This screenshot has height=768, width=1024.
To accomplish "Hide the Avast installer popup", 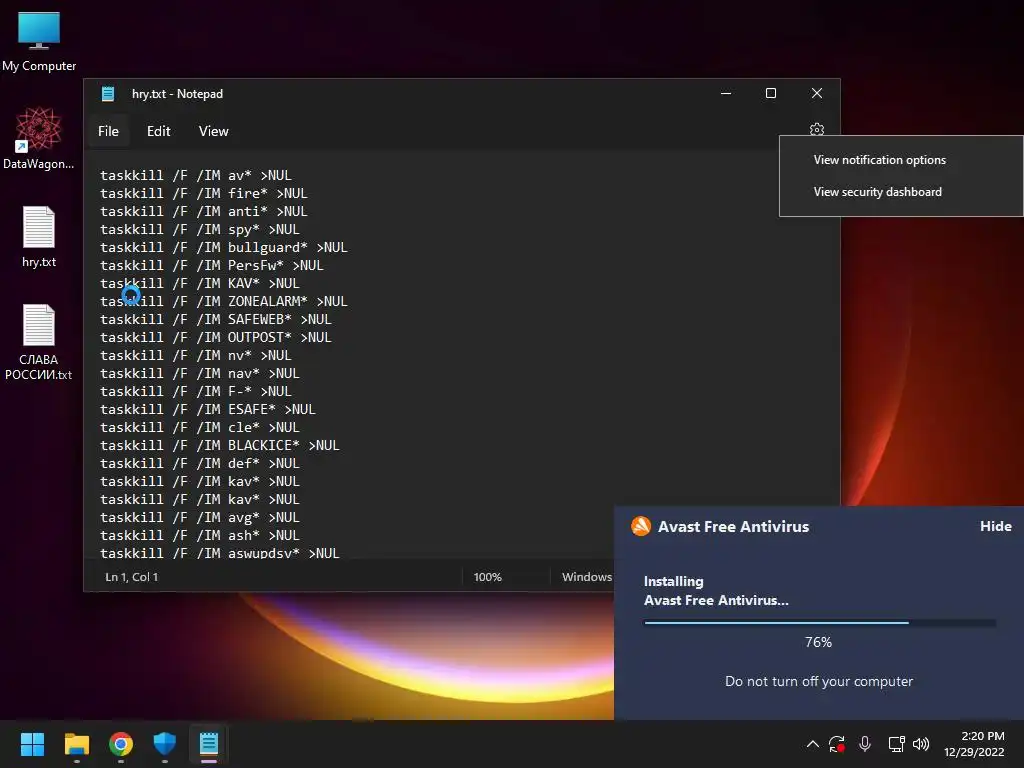I will click(x=995, y=526).
